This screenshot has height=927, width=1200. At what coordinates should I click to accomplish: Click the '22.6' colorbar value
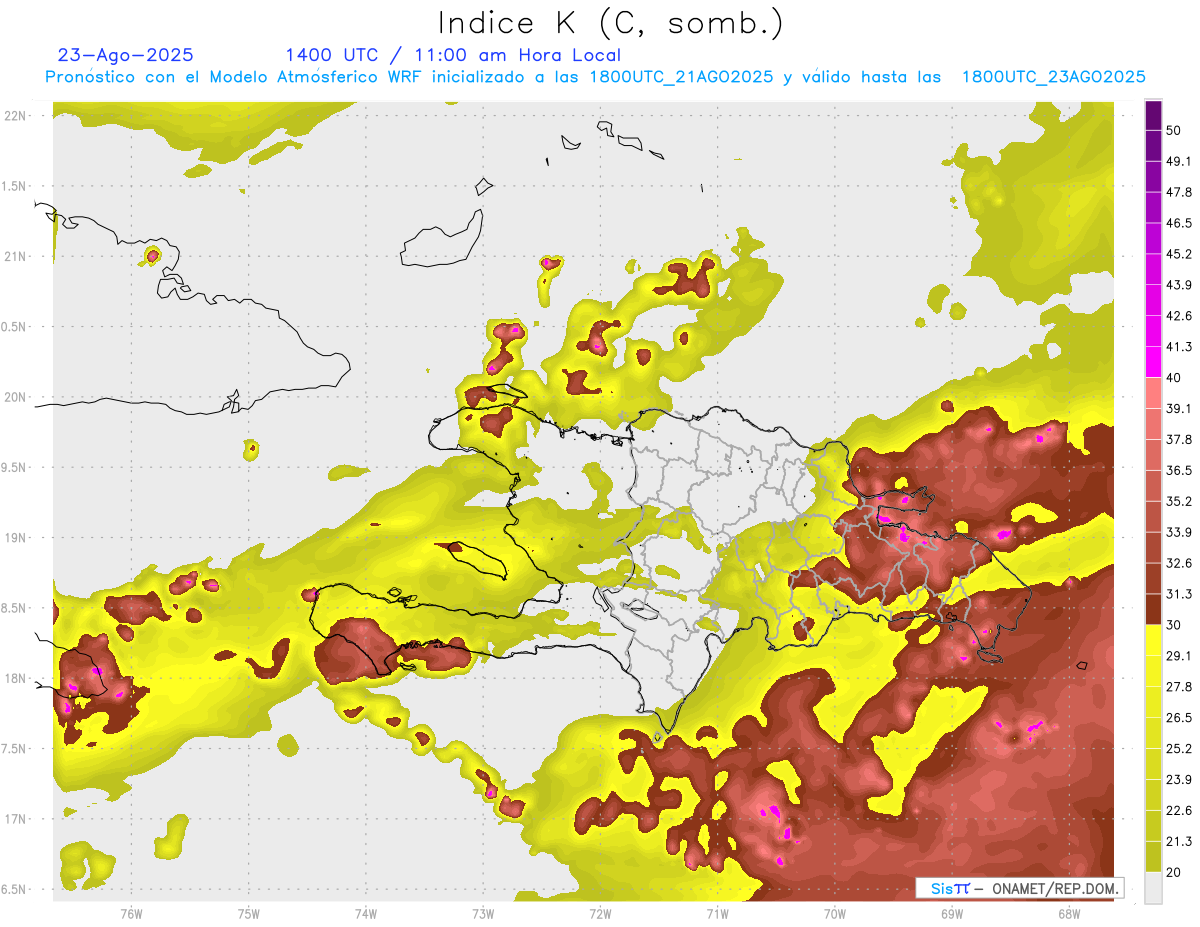coord(1179,811)
